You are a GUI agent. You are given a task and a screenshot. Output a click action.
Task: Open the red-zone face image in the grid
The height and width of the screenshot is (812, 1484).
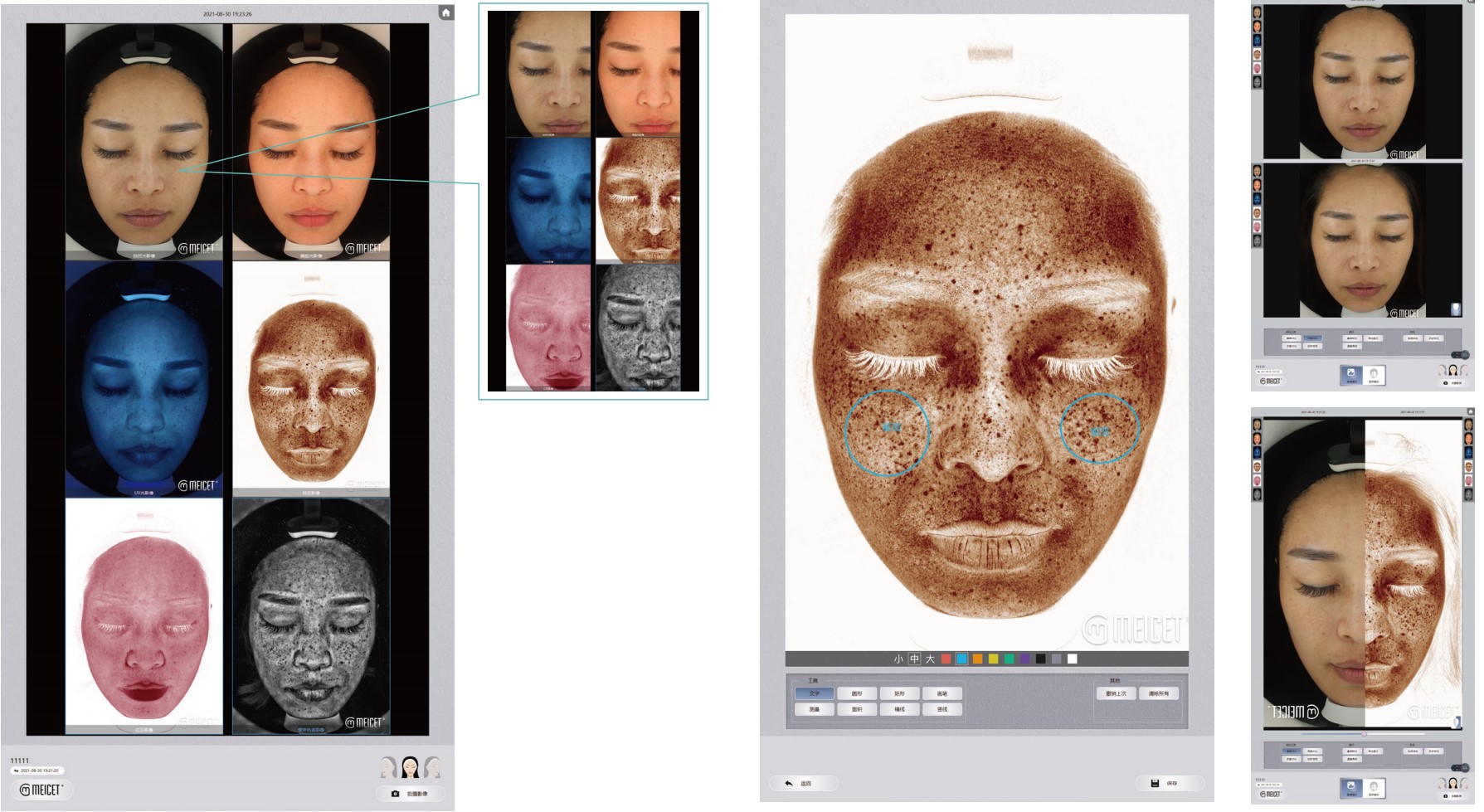click(x=144, y=616)
